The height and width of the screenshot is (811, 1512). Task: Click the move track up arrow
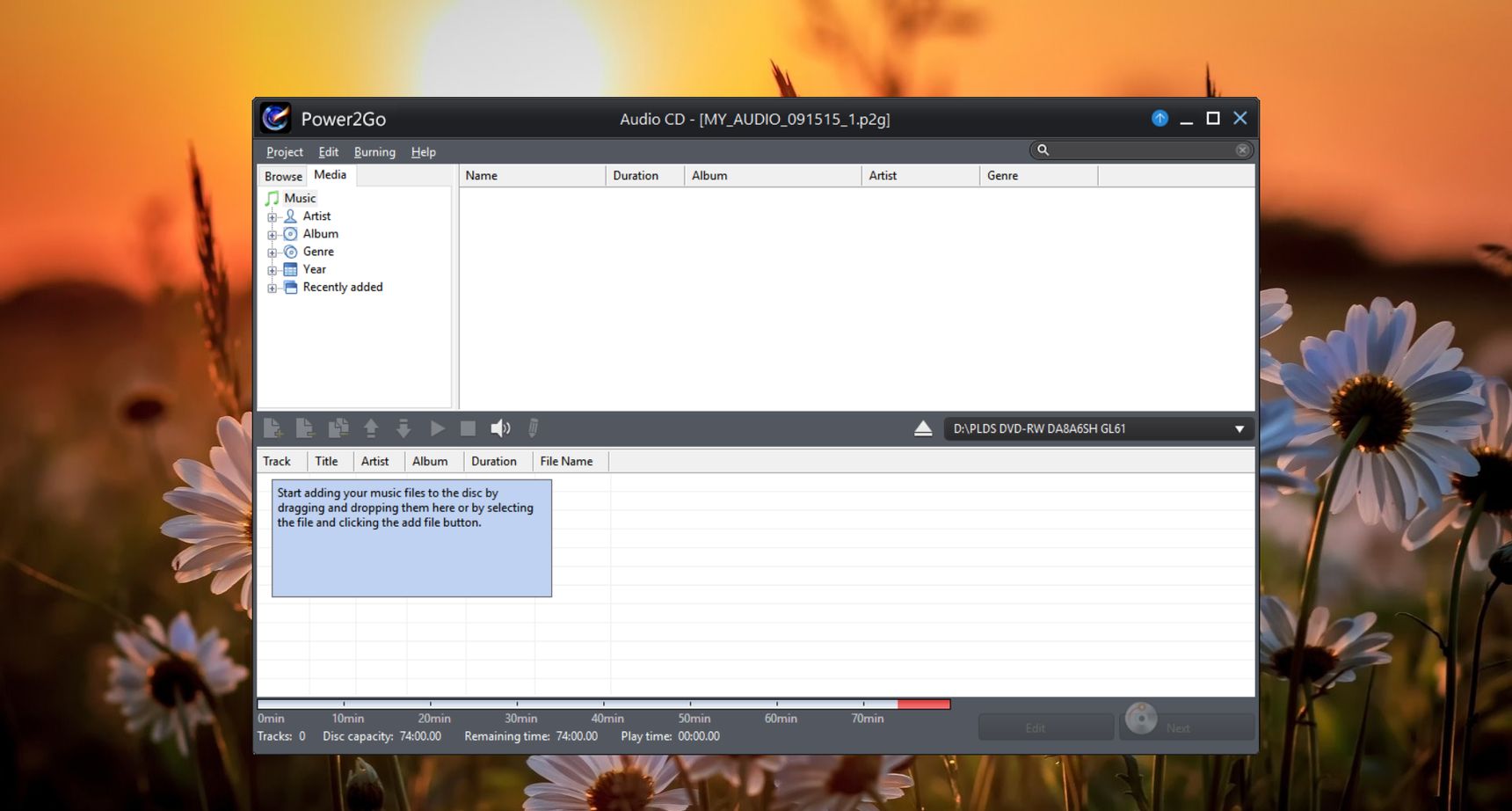[371, 428]
